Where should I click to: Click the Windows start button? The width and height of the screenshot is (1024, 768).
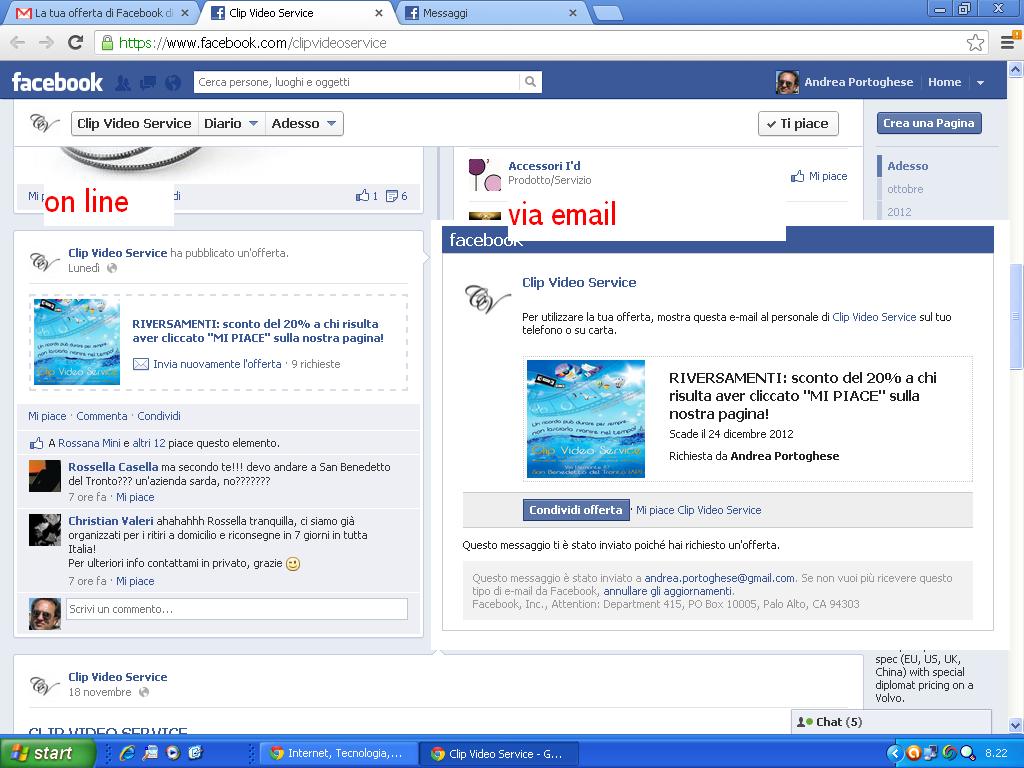click(x=48, y=753)
